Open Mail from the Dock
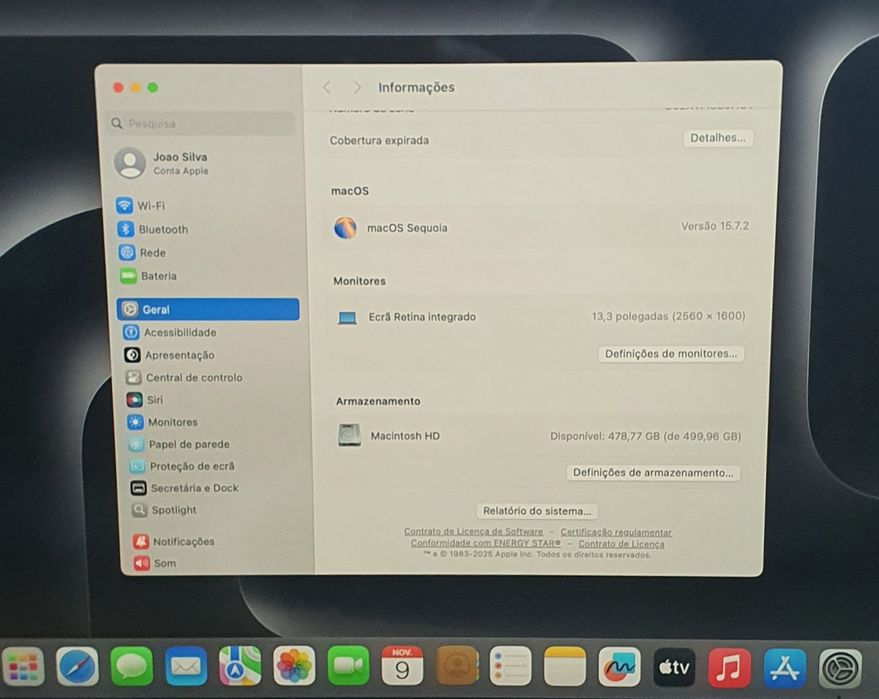This screenshot has width=879, height=699. 186,666
